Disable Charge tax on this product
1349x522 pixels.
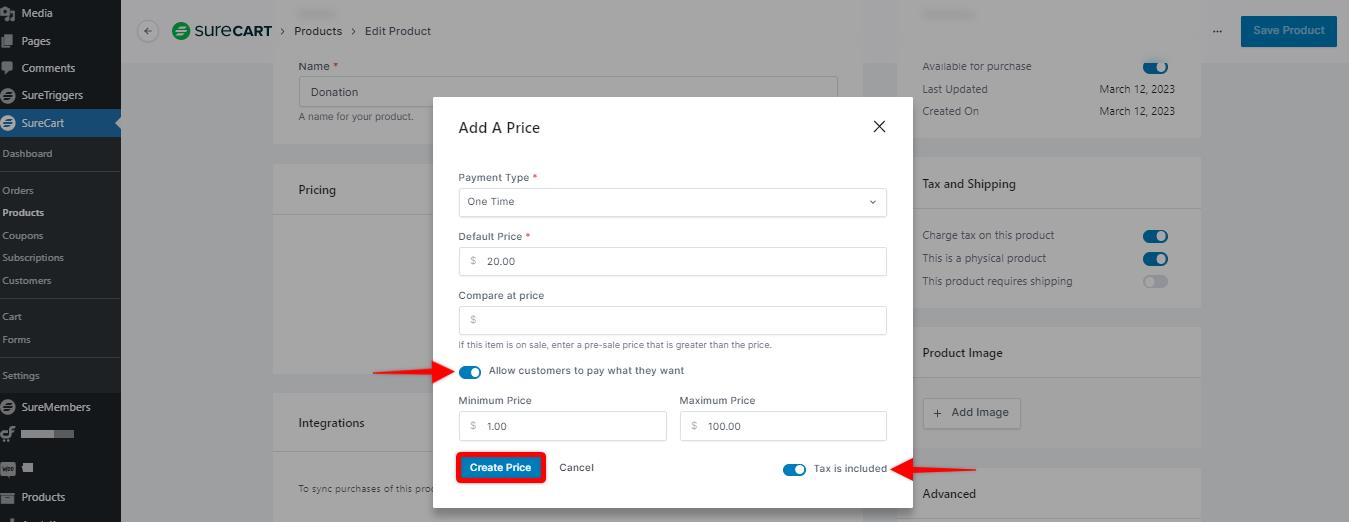click(x=1155, y=236)
